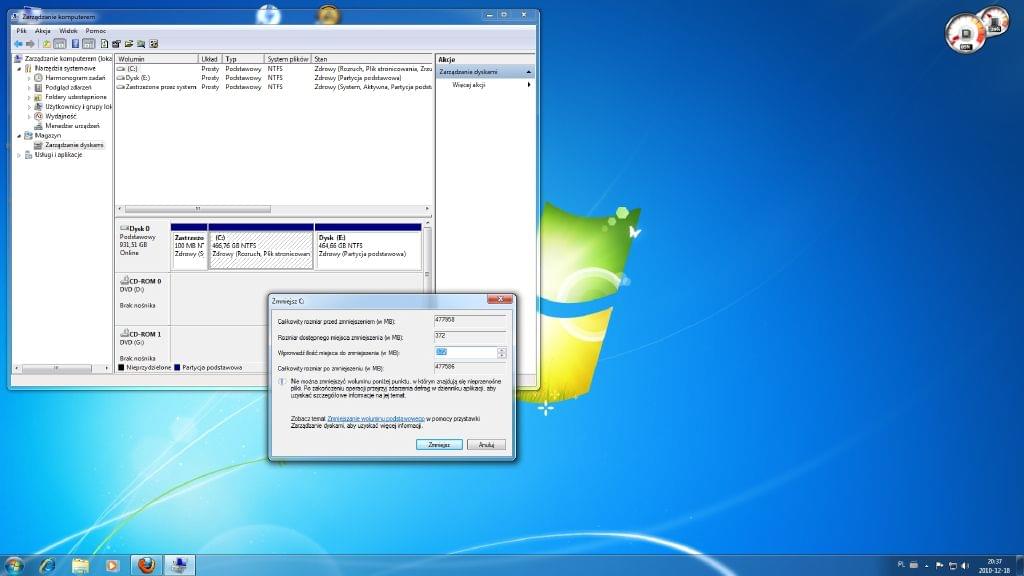The image size is (1024, 576).
Task: Click the network tray icon
Action: [x=953, y=566]
